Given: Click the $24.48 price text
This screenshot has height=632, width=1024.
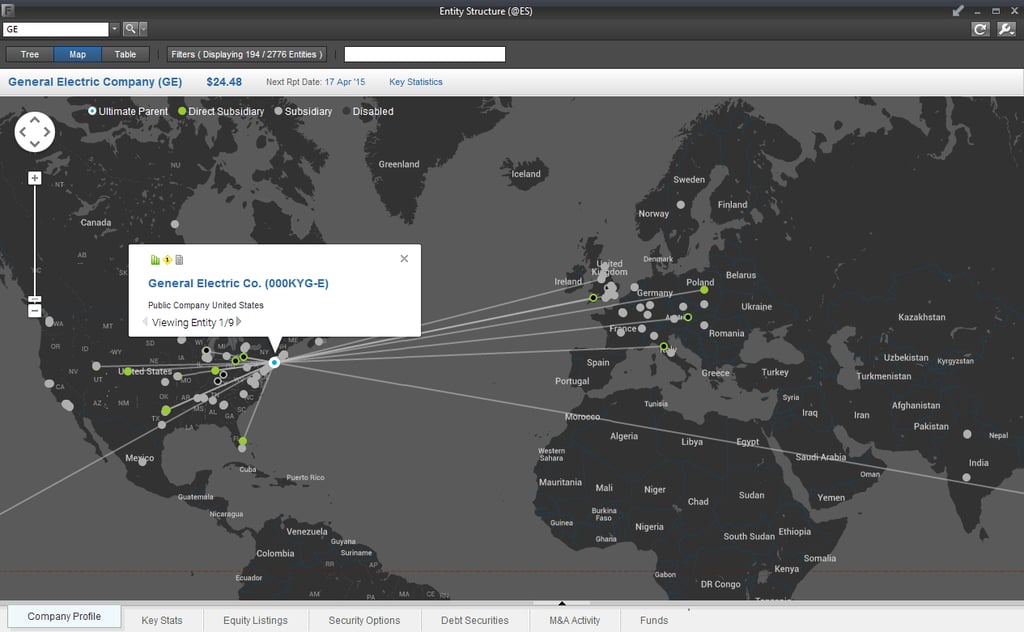Looking at the screenshot, I should (224, 82).
